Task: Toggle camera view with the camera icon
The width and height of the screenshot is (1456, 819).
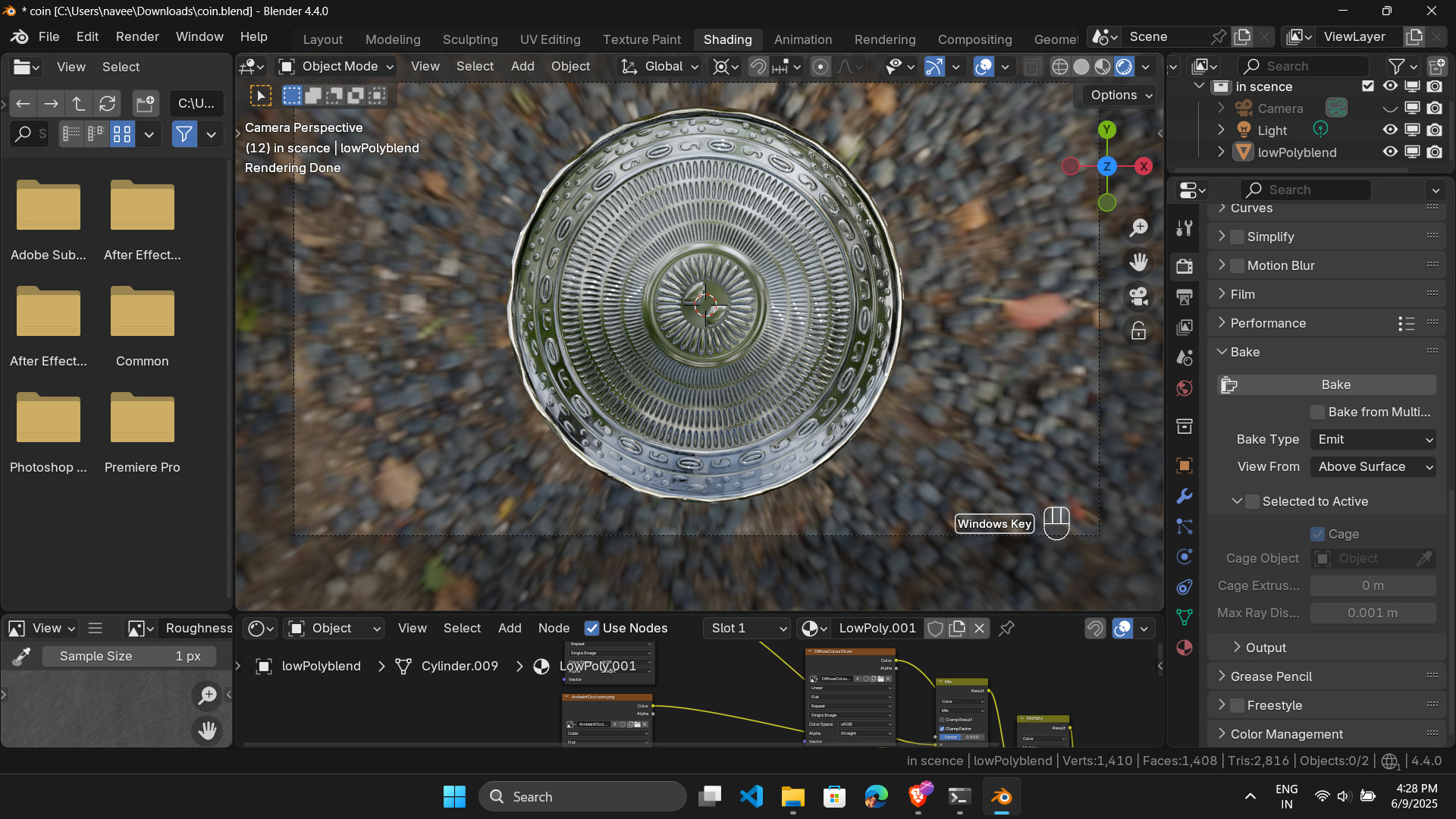Action: [x=1138, y=297]
